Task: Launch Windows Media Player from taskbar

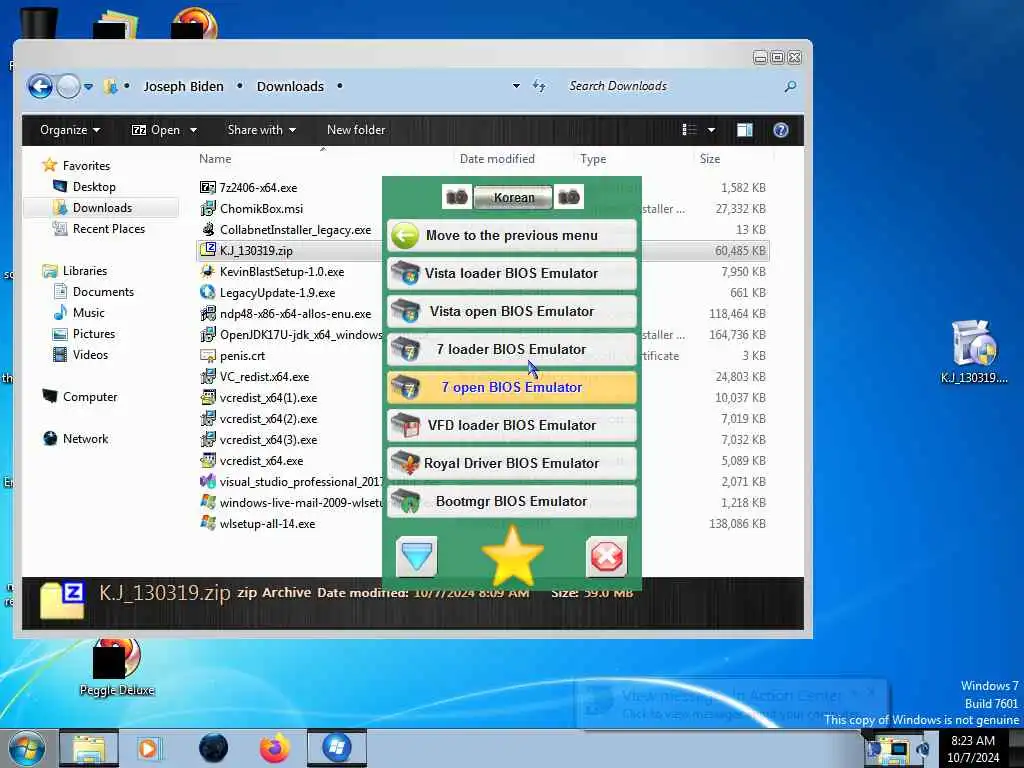Action: coord(148,748)
